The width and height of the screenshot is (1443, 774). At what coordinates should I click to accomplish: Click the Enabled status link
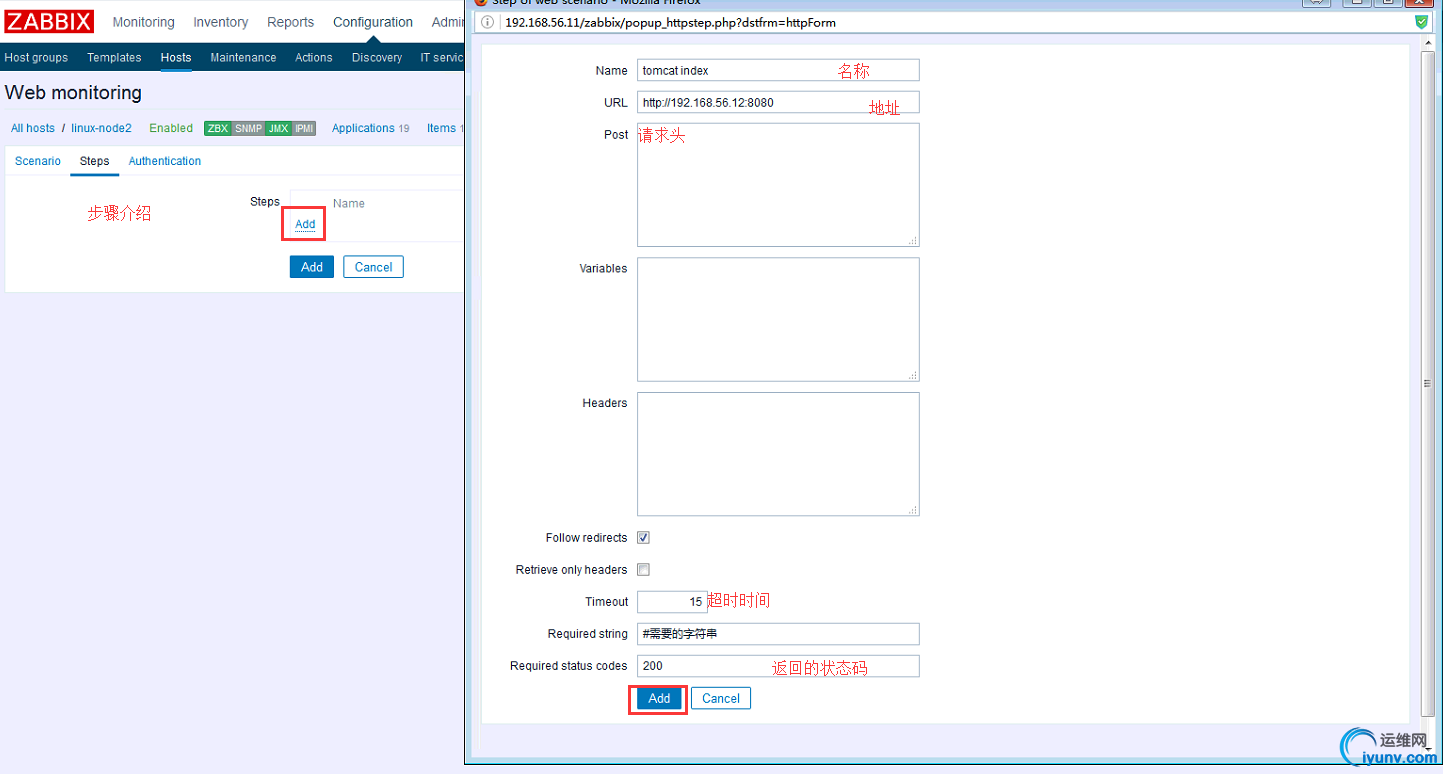coord(171,128)
